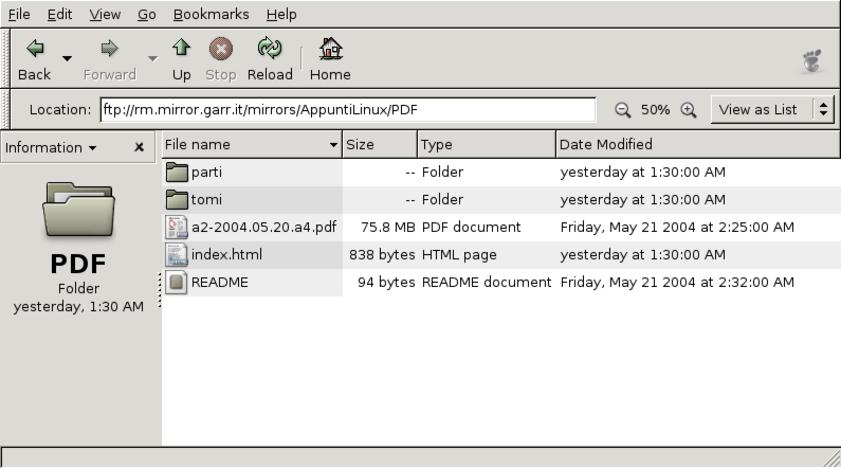Sort by Date Modified column

tap(696, 145)
